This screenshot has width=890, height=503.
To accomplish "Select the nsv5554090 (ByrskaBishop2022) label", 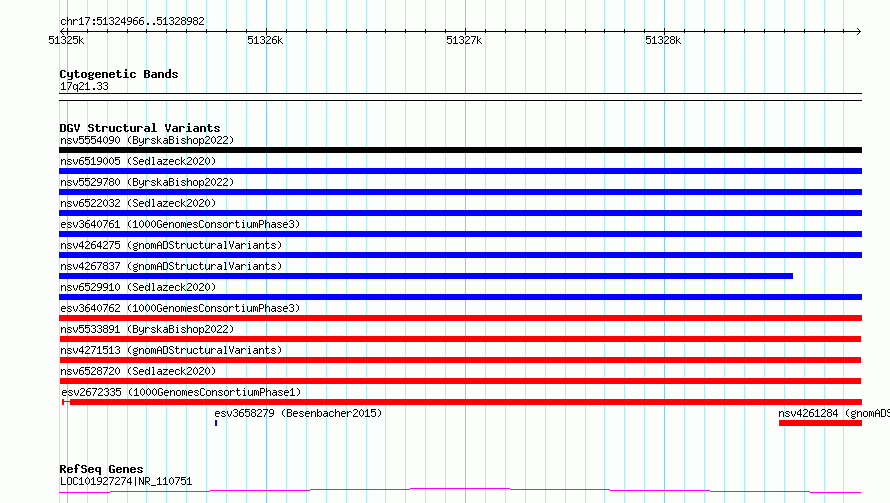I will 147,140.
